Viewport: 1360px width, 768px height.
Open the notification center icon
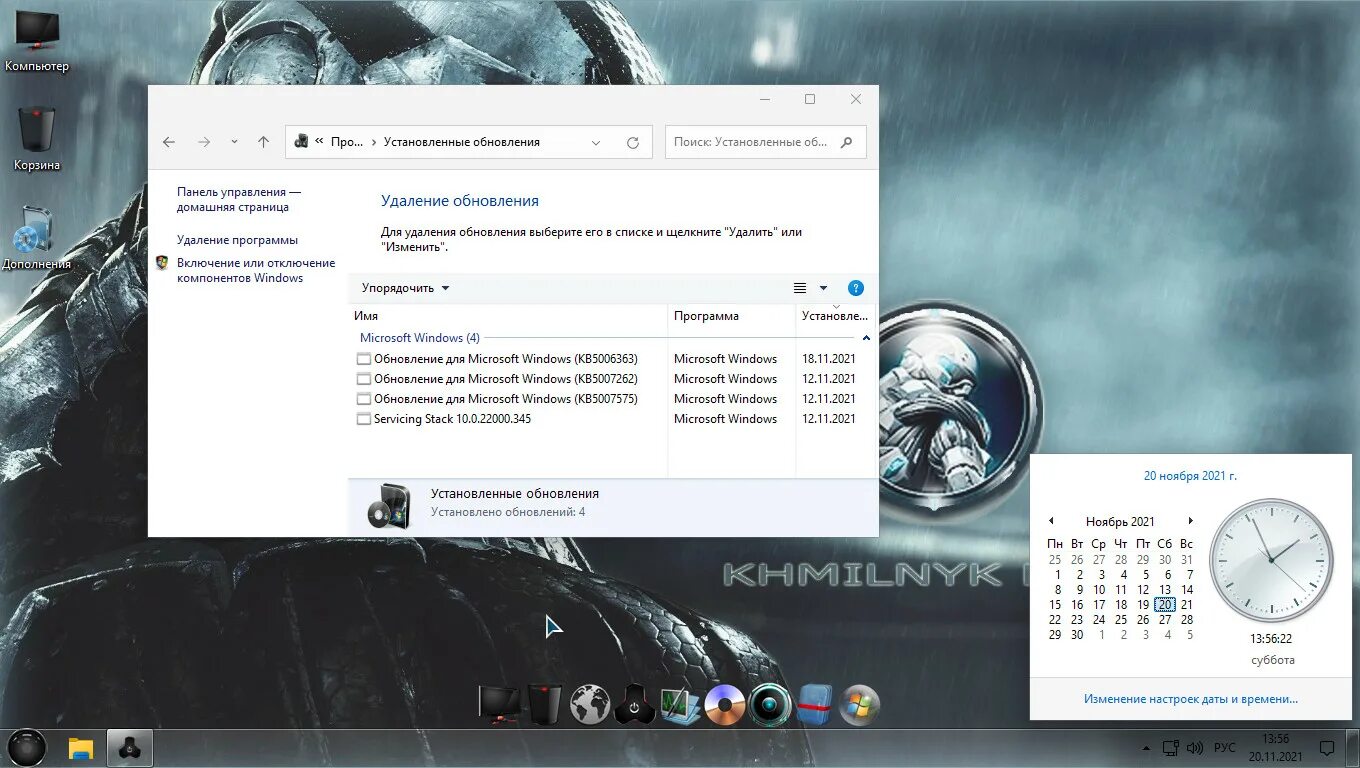point(1327,748)
